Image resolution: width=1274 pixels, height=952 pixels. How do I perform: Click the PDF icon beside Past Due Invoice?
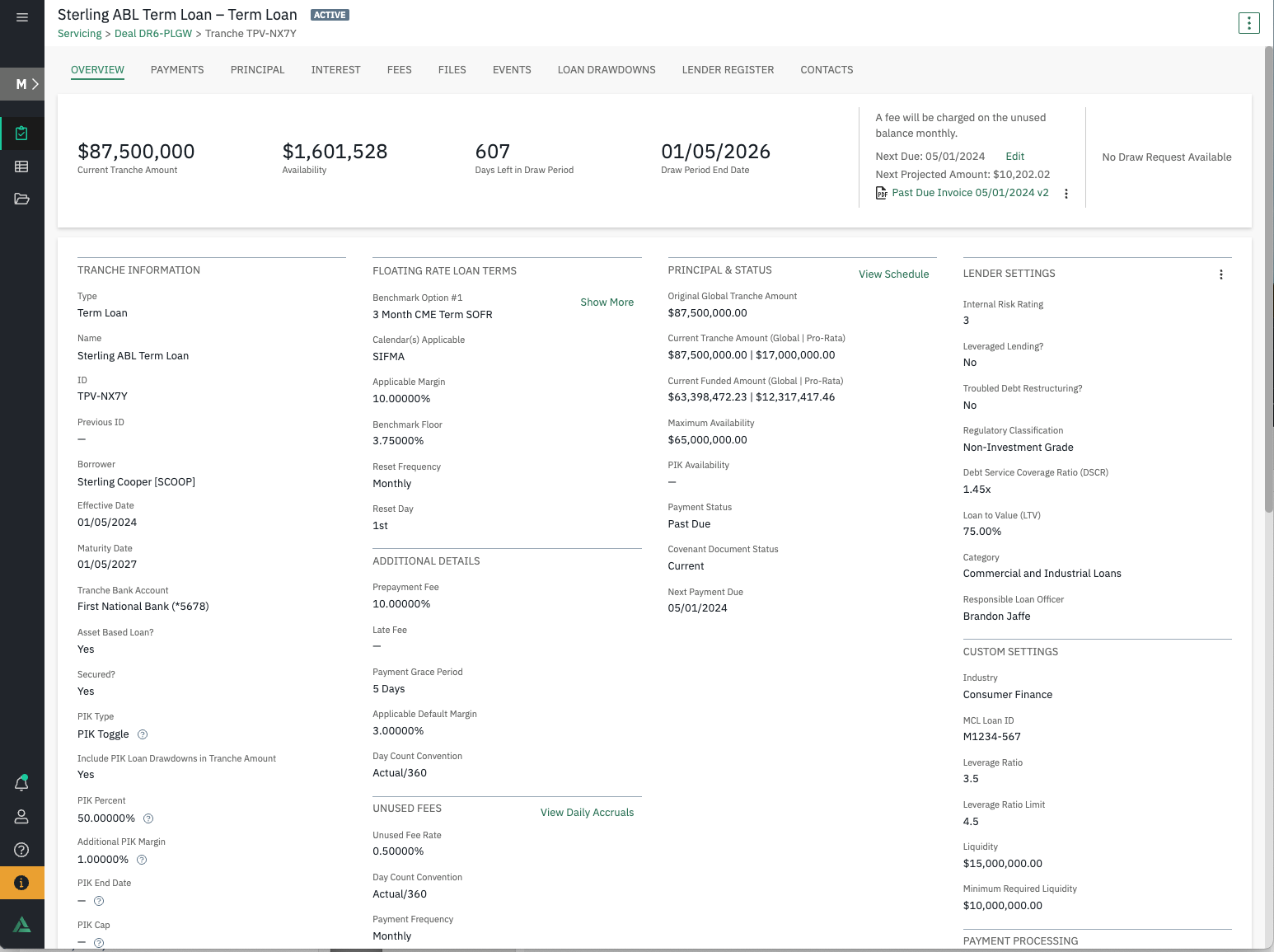882,192
